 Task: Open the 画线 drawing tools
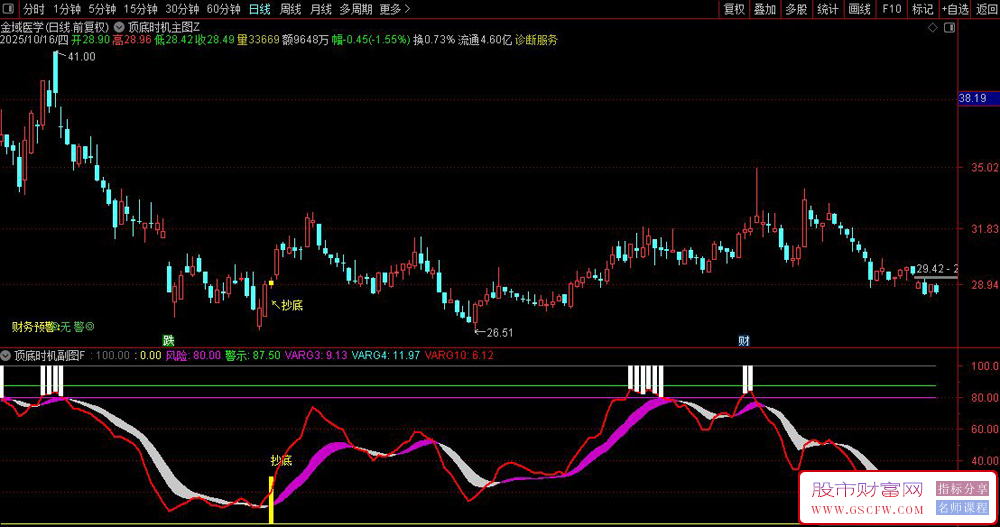(x=858, y=9)
